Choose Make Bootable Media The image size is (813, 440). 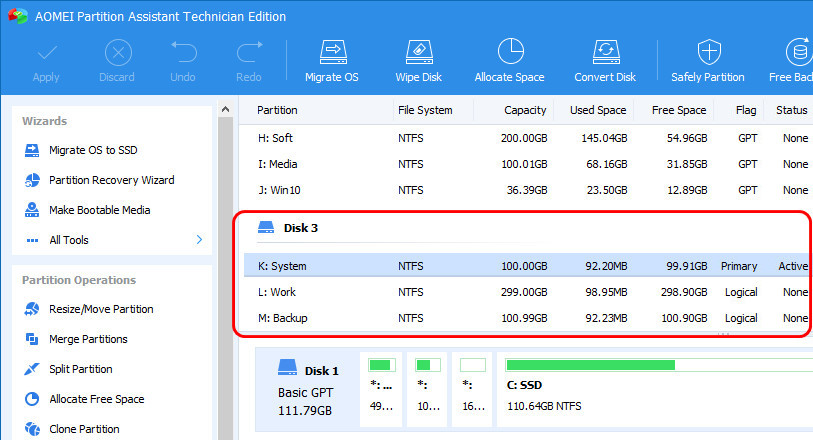(x=99, y=210)
